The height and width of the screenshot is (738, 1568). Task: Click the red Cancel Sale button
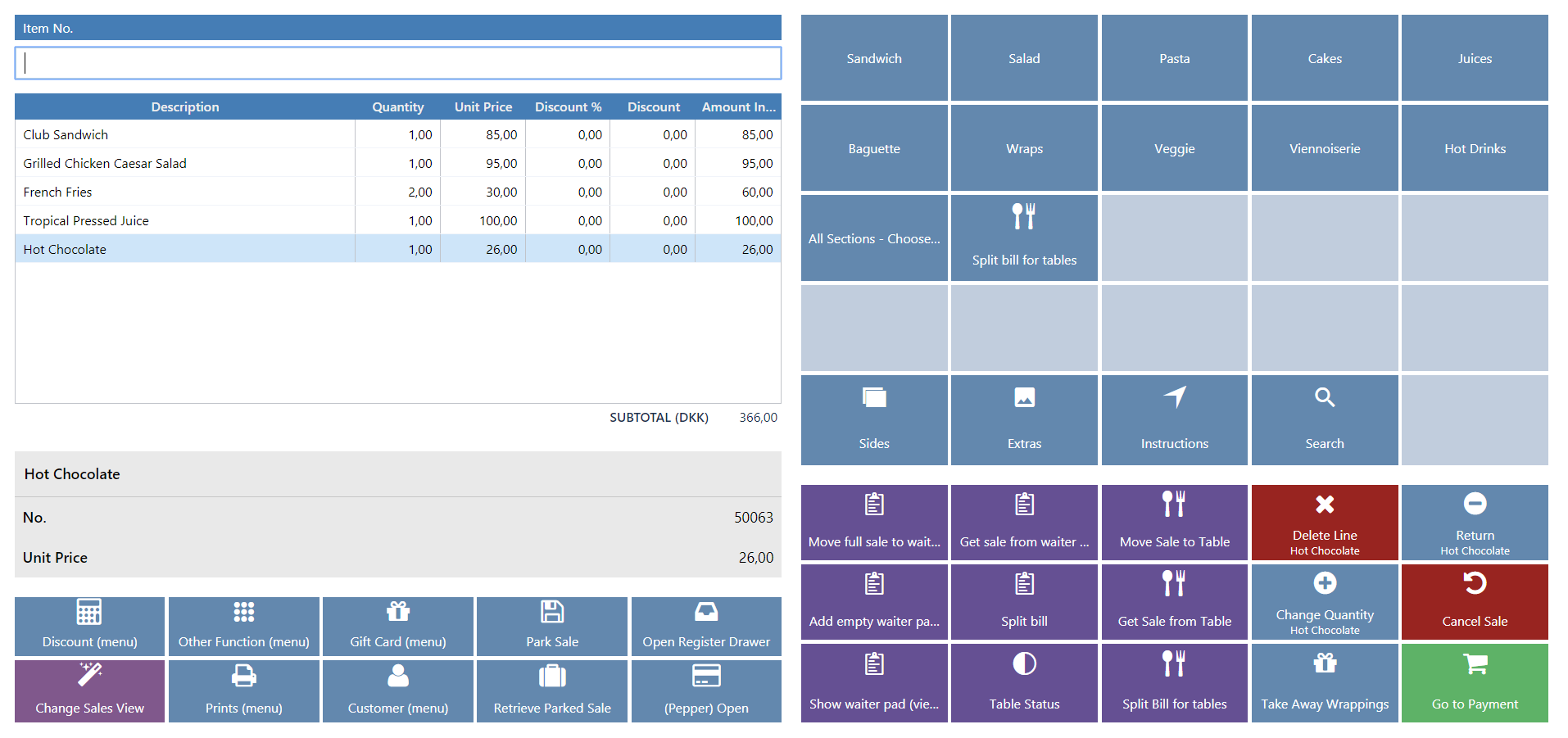1475,602
